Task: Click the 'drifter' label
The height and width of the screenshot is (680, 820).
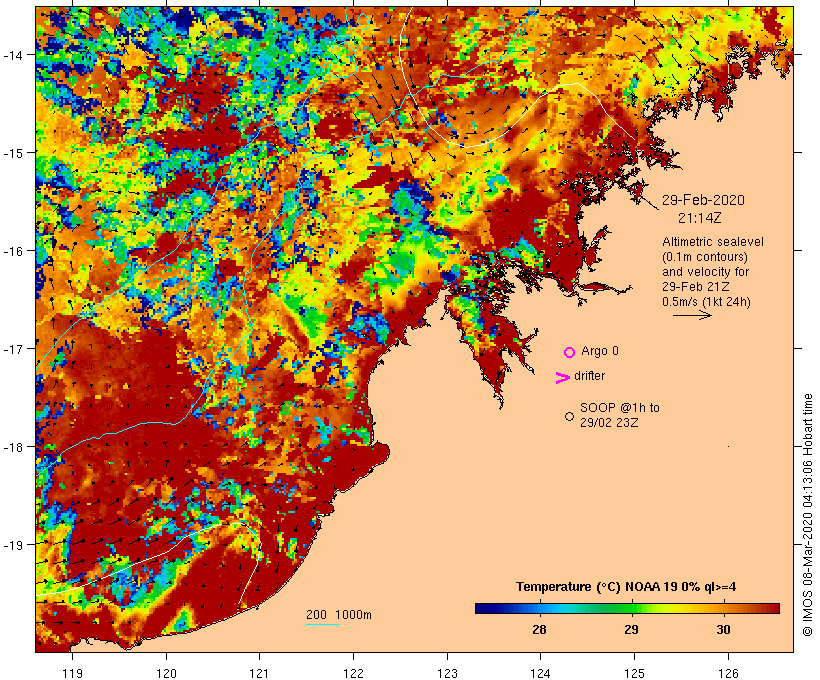Action: 589,376
